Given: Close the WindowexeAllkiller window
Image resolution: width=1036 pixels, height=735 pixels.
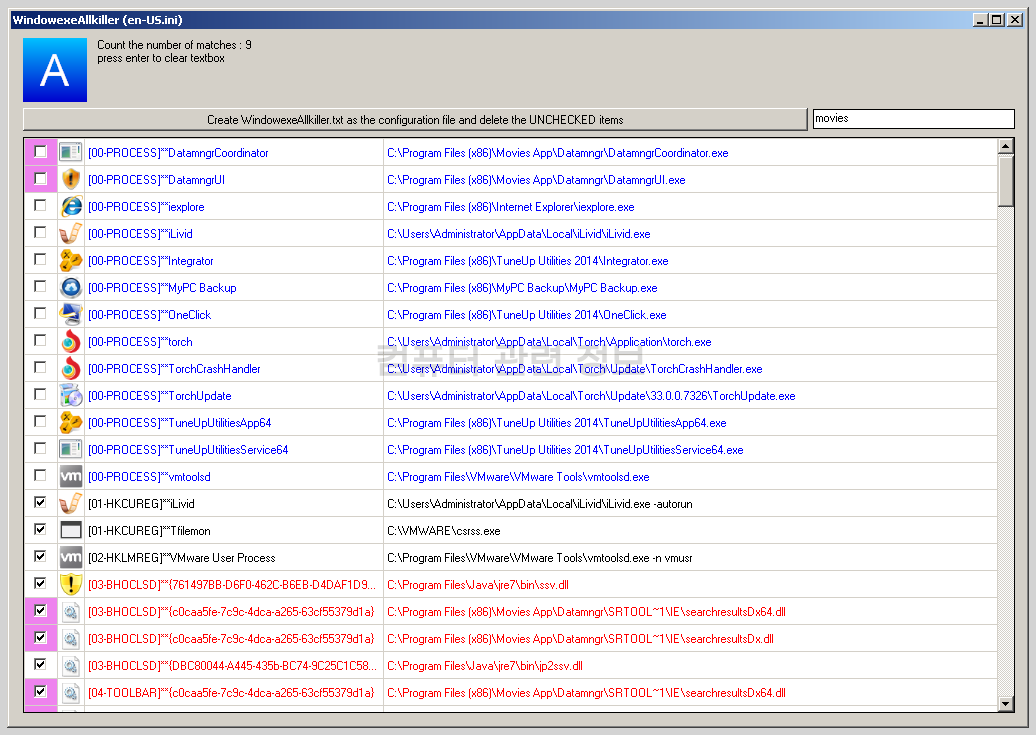Looking at the screenshot, I should pos(1015,20).
